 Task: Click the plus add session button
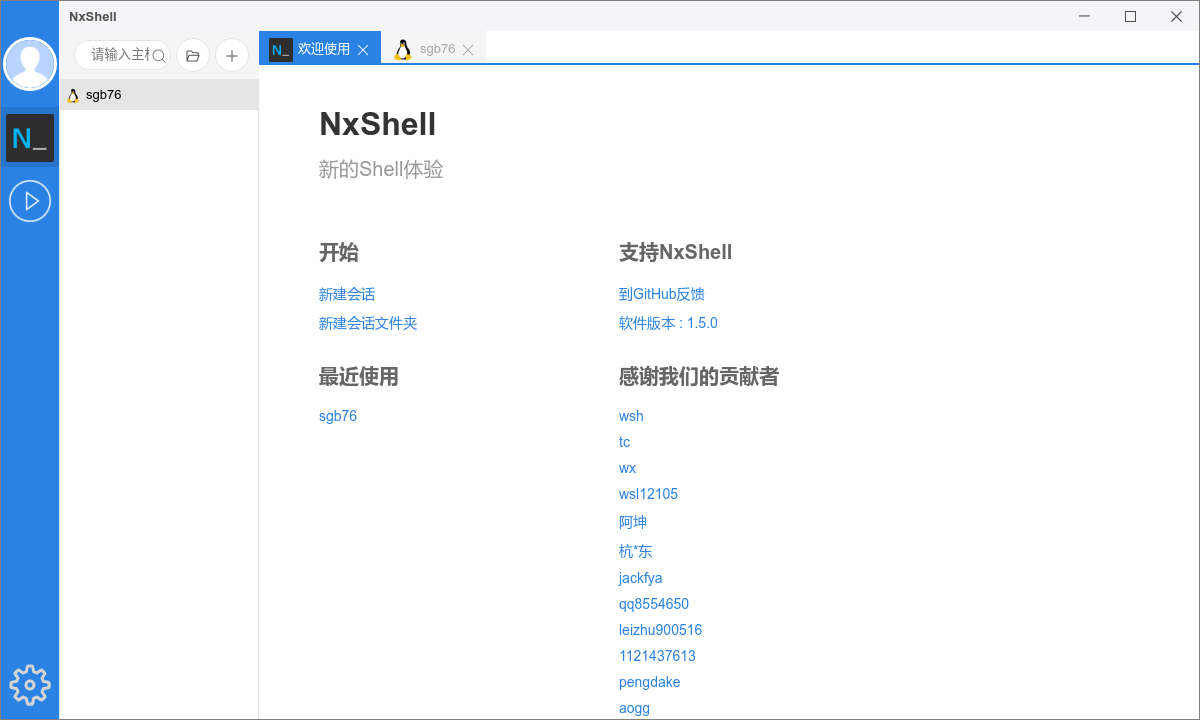tap(232, 56)
